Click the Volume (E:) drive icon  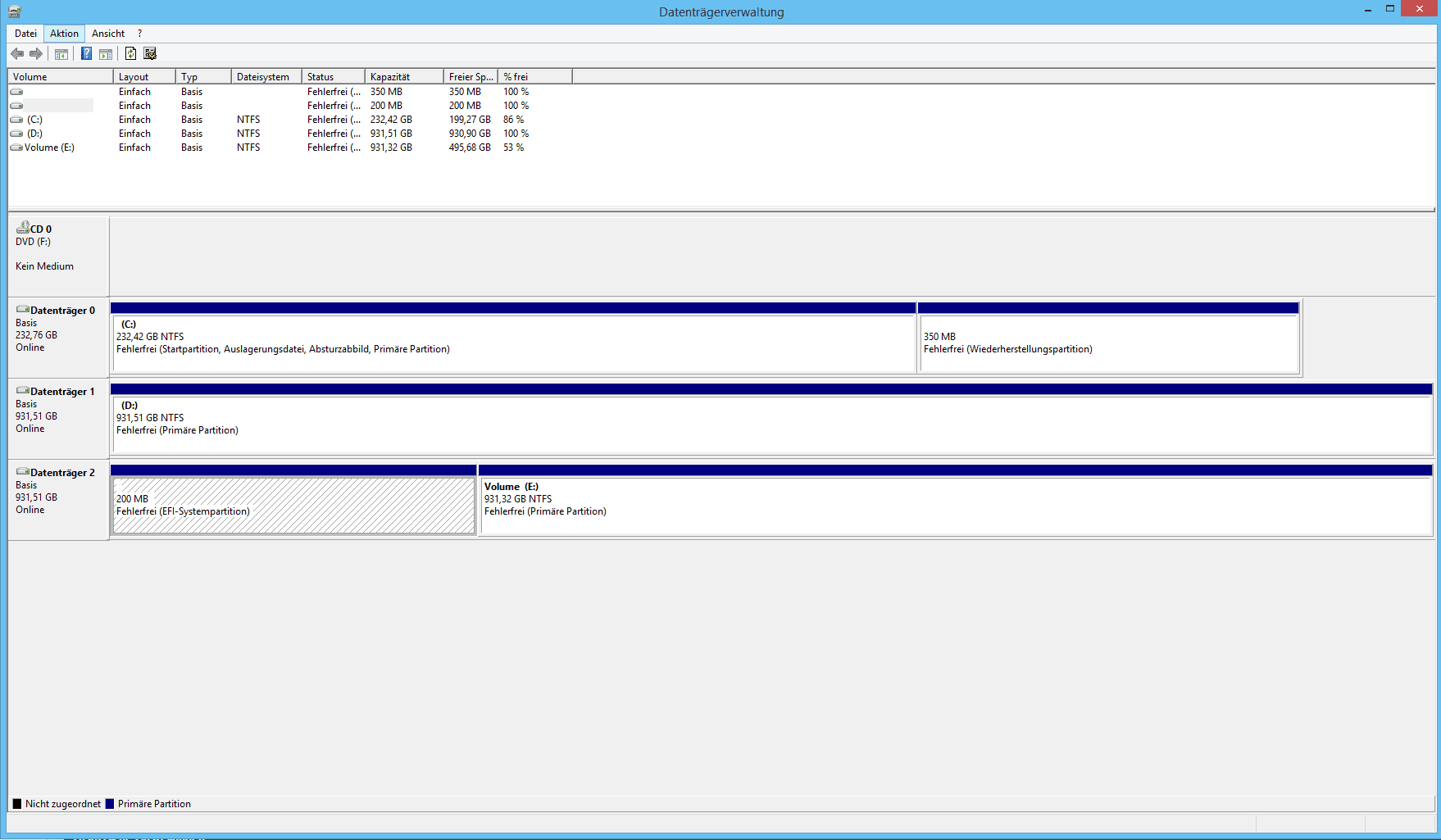(16, 148)
